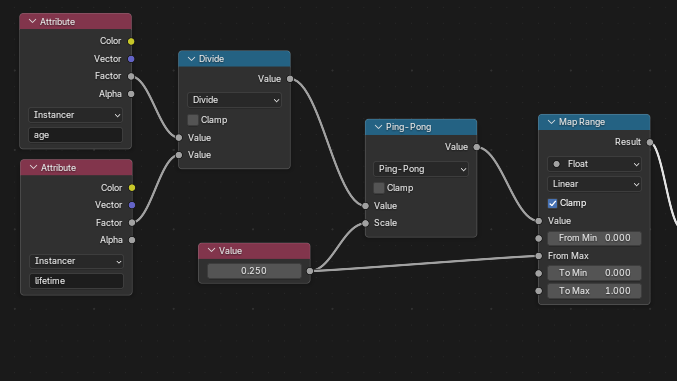Select the lifetime Attribute node header
Screen dimensions: 677x381
[x=76, y=167]
